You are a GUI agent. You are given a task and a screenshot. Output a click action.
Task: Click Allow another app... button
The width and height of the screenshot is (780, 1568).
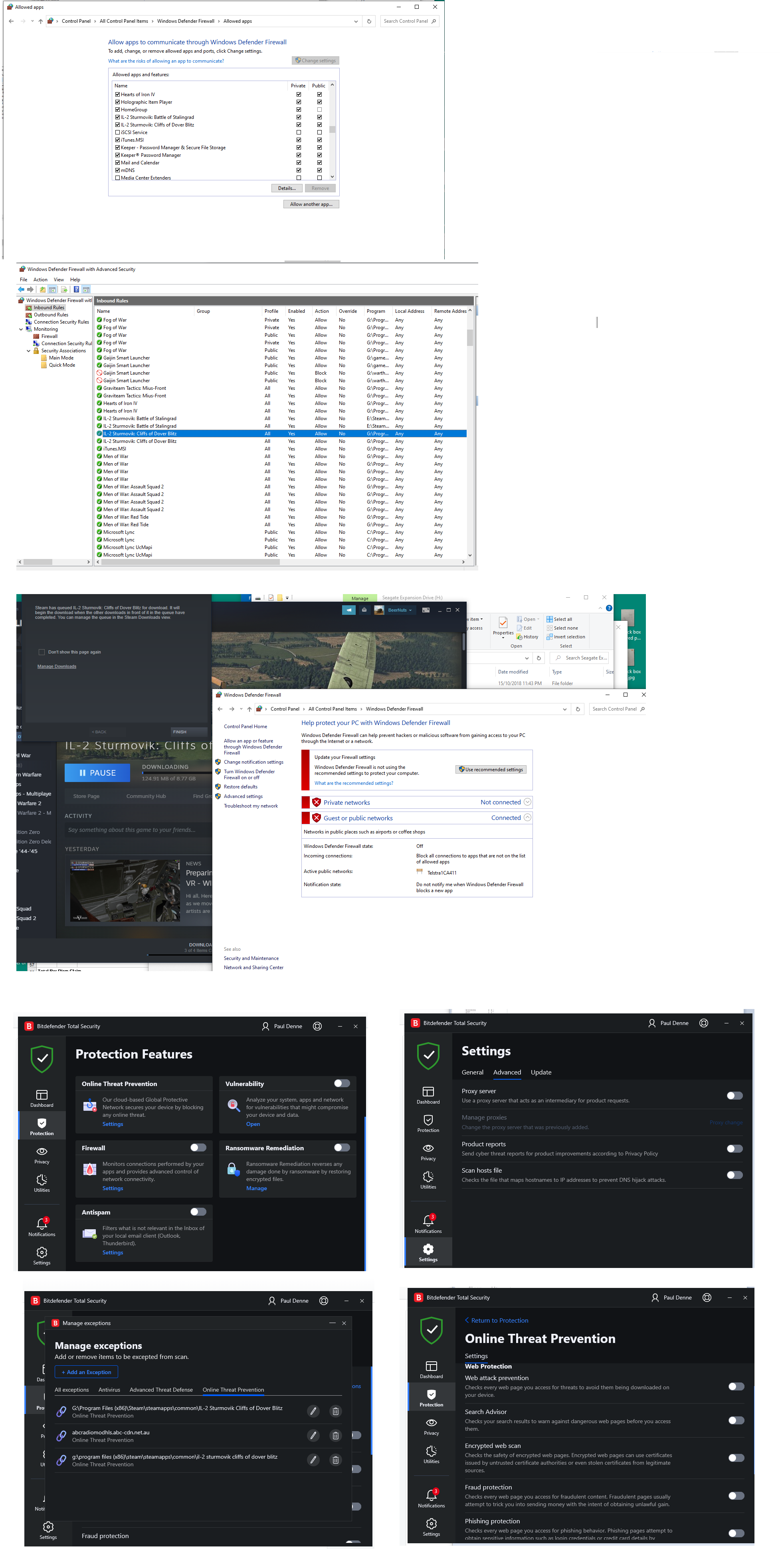pyautogui.click(x=311, y=205)
